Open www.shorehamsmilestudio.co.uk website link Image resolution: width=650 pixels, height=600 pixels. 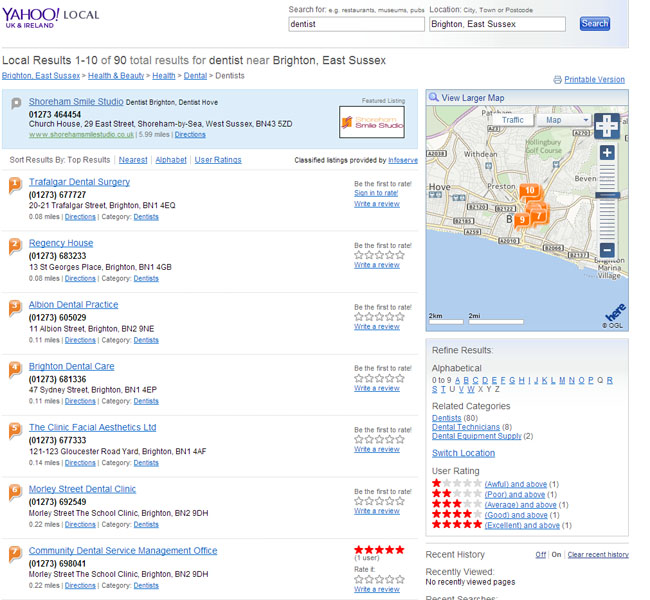pos(81,135)
